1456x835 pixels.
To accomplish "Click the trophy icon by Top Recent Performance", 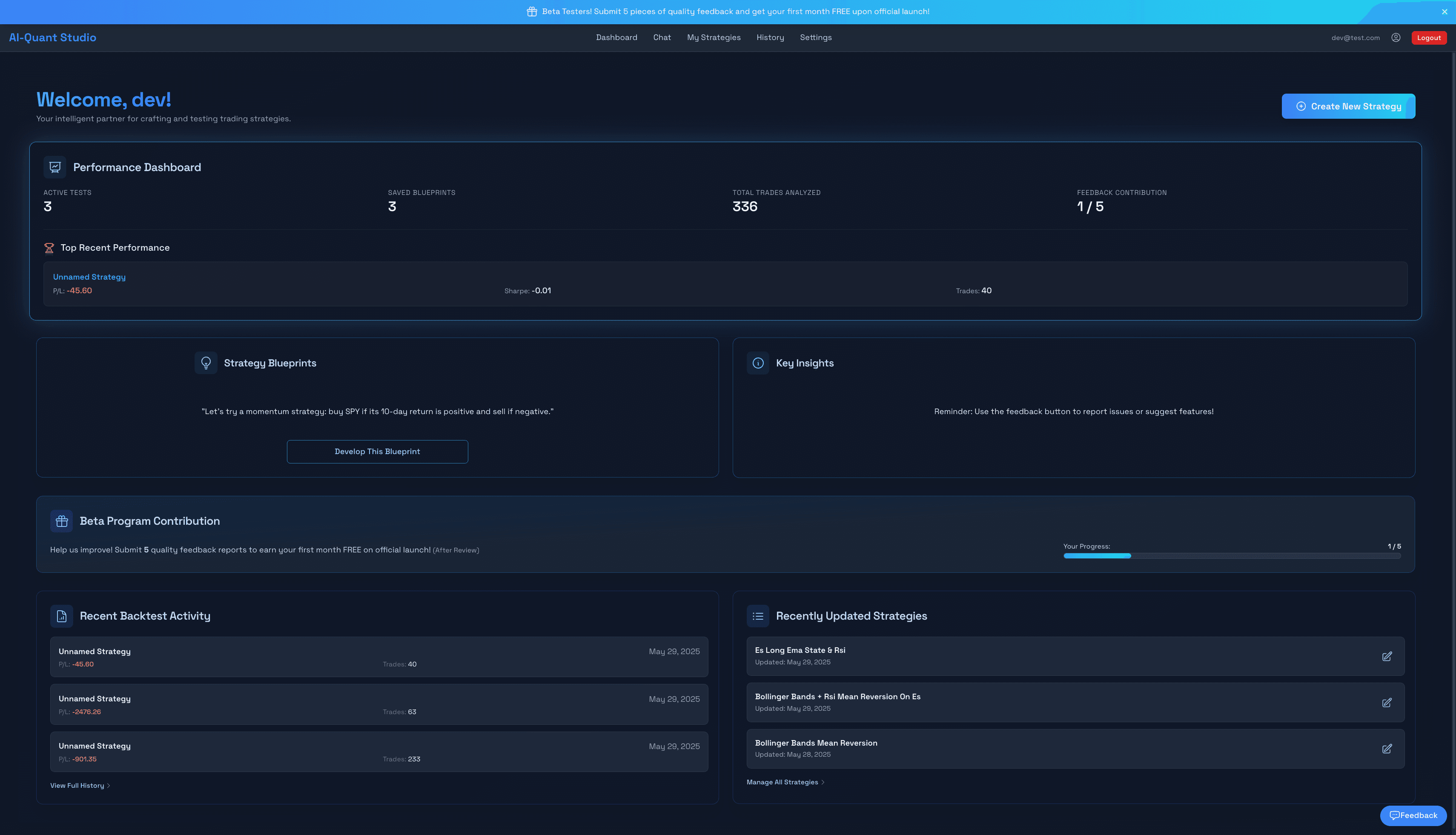I will point(49,248).
